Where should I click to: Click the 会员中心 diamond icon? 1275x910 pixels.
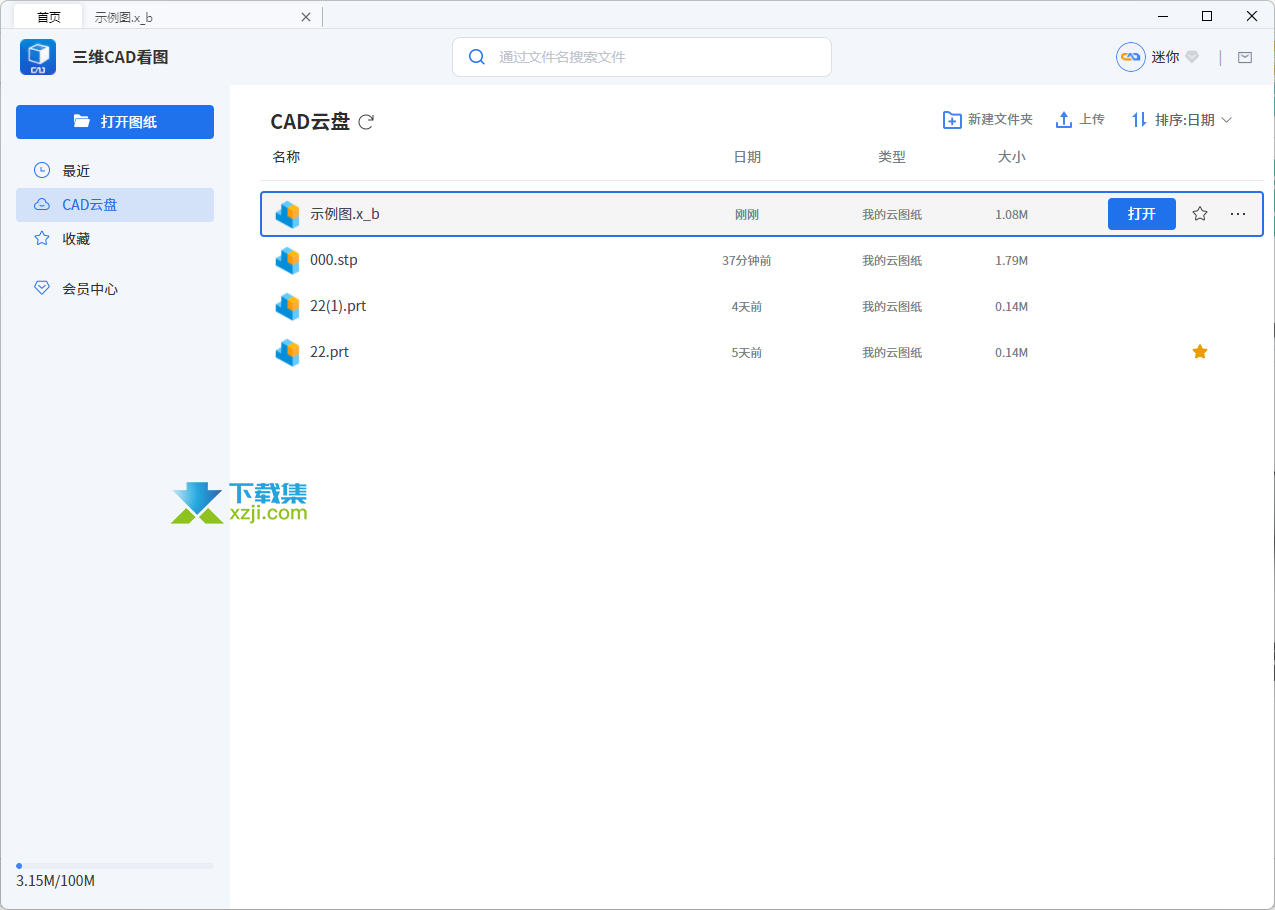click(x=42, y=288)
